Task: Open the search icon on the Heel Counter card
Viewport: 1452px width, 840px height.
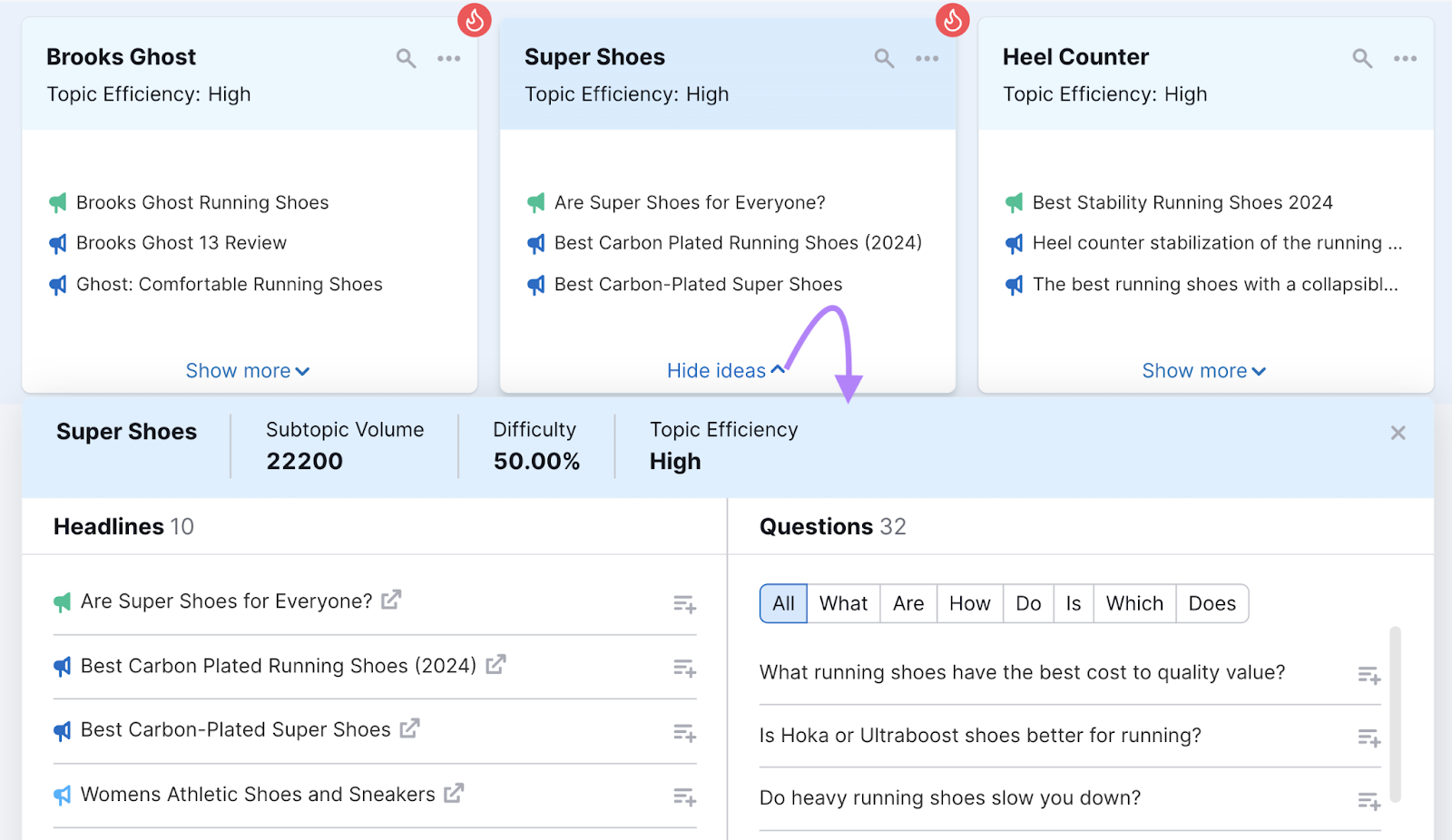Action: click(1362, 57)
